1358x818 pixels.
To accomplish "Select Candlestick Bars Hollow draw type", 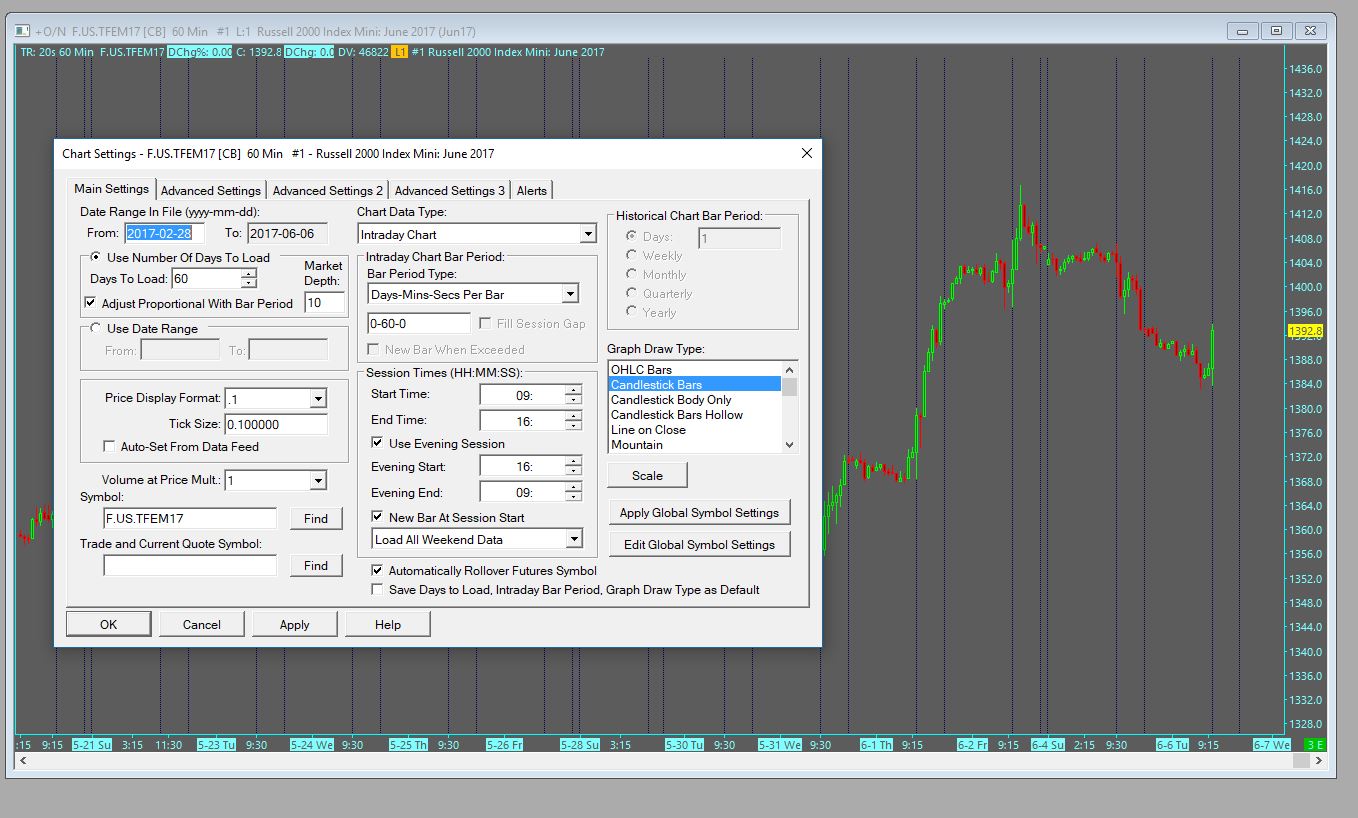I will pos(676,414).
